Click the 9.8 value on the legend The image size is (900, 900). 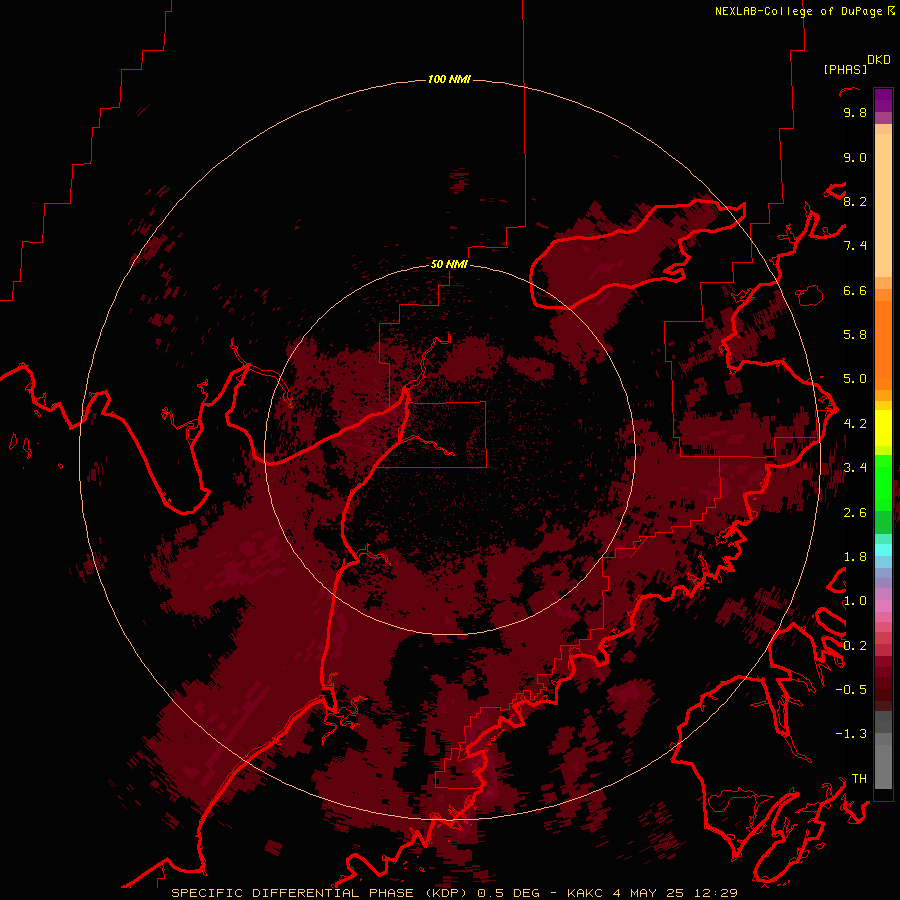(855, 113)
